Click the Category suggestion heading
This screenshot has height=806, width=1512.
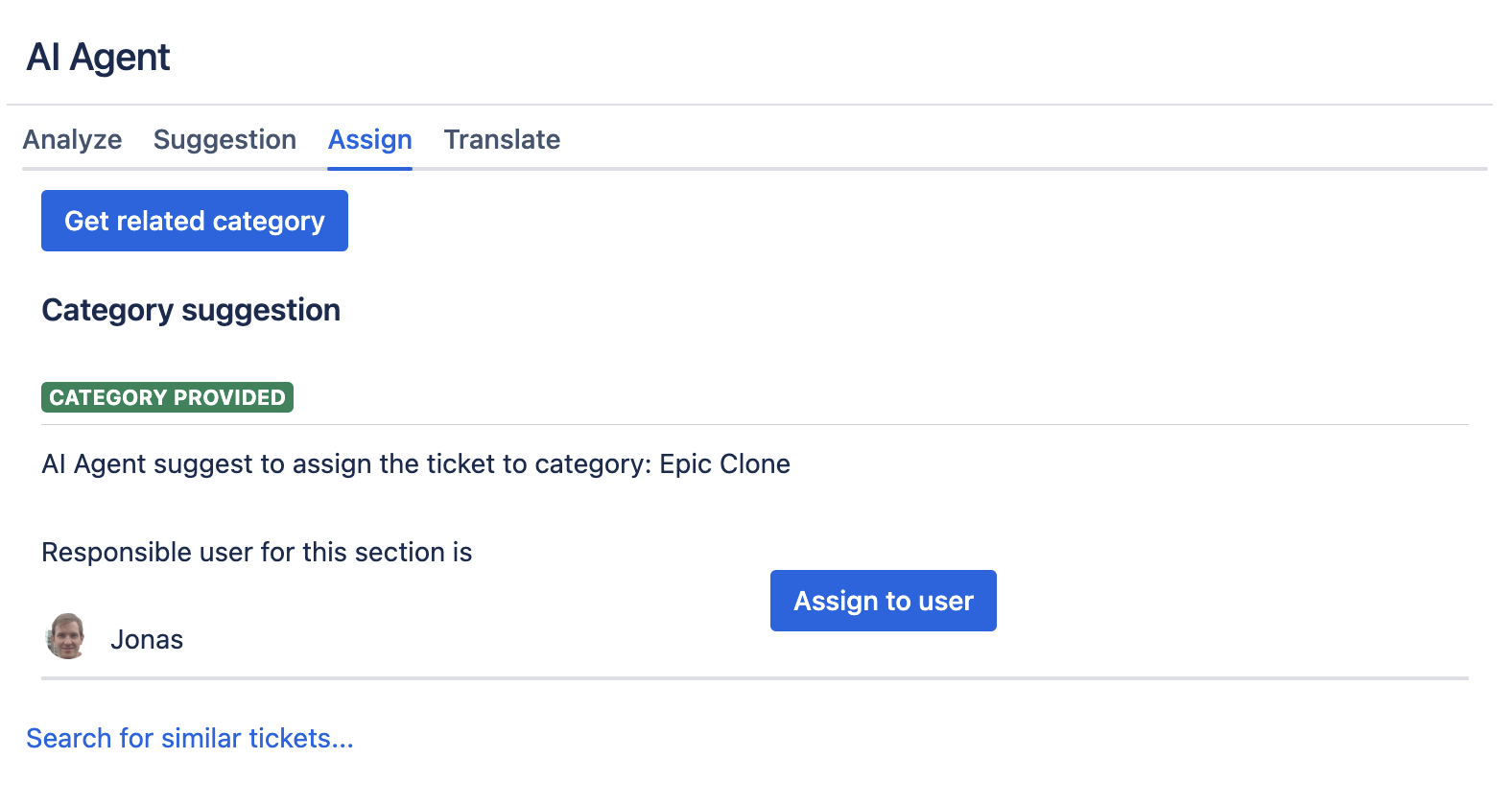(x=191, y=310)
